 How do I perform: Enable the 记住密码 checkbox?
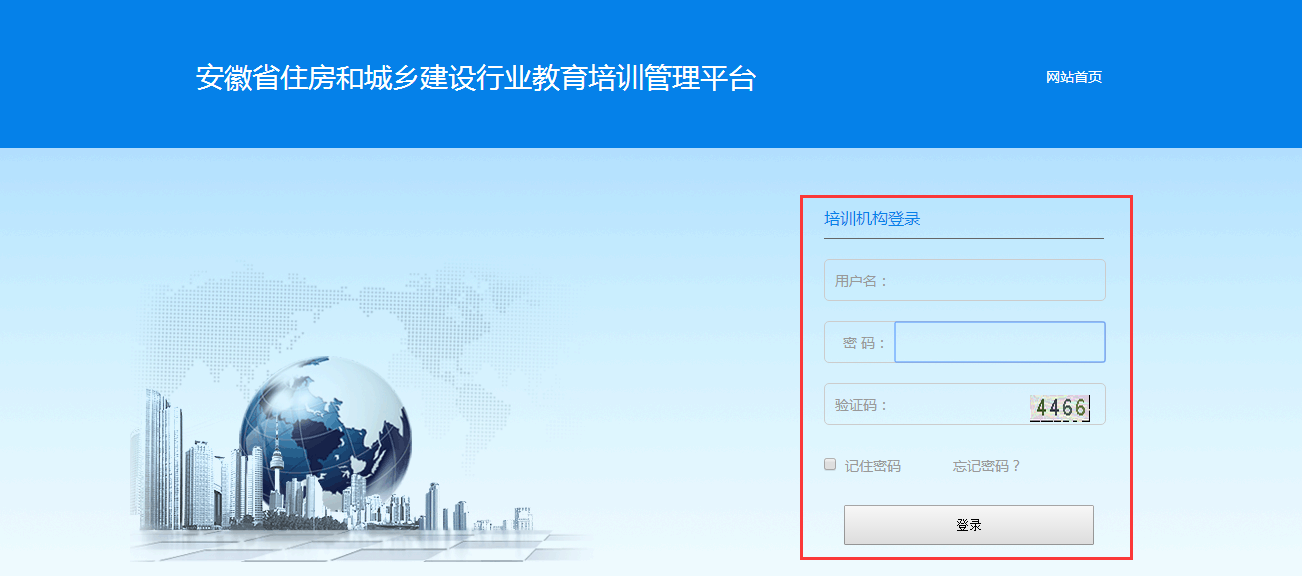pos(830,464)
